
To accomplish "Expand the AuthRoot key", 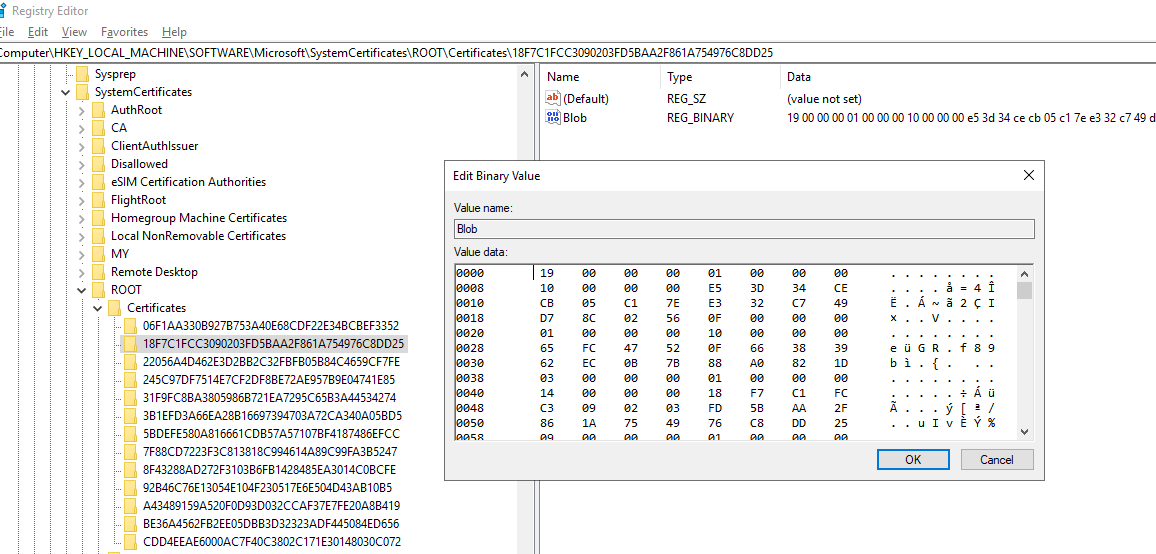I will pos(82,110).
